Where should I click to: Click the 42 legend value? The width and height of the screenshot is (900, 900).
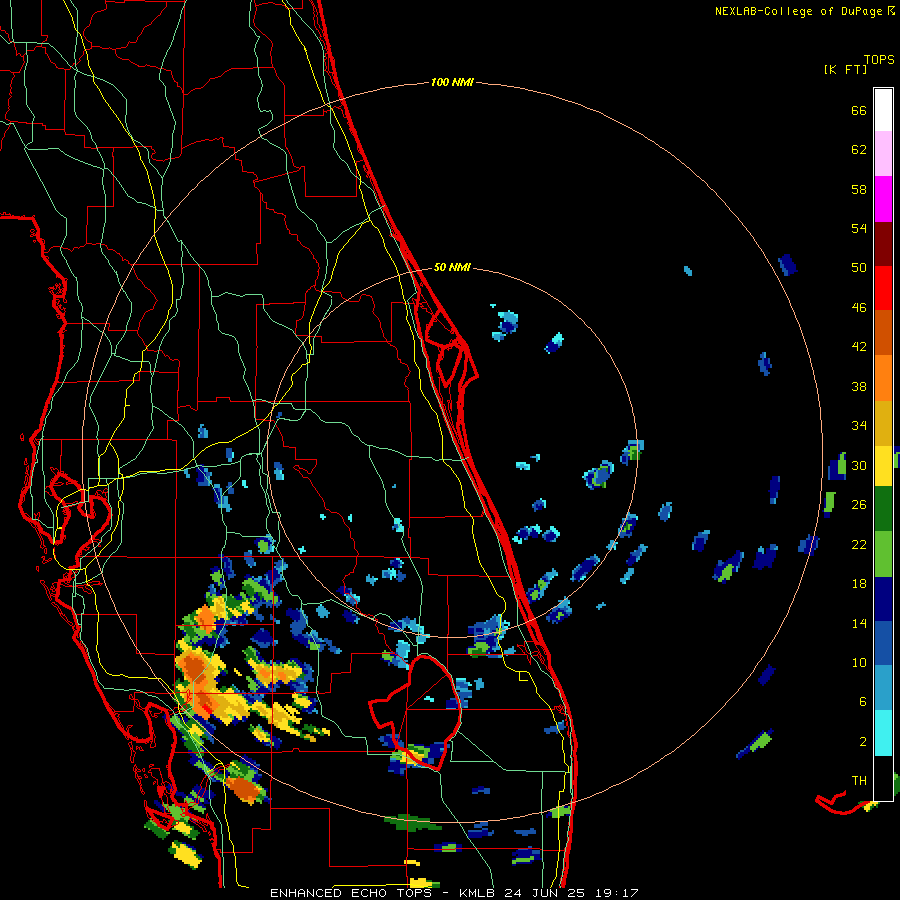tap(859, 347)
